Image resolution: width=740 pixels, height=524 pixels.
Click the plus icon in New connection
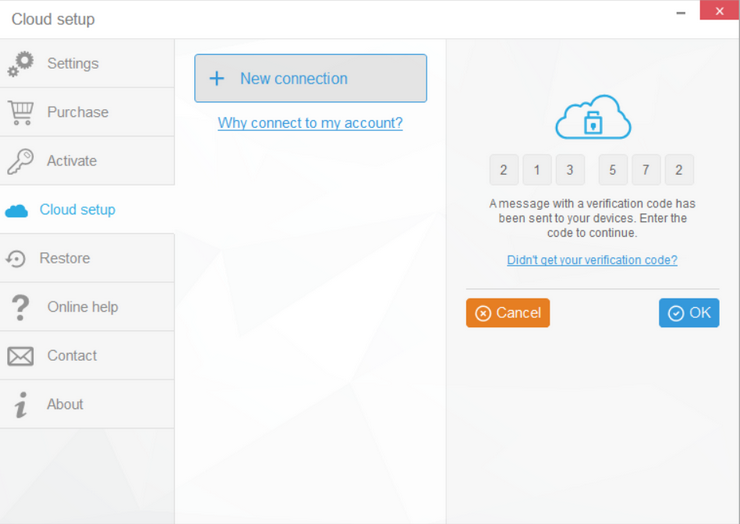point(217,78)
